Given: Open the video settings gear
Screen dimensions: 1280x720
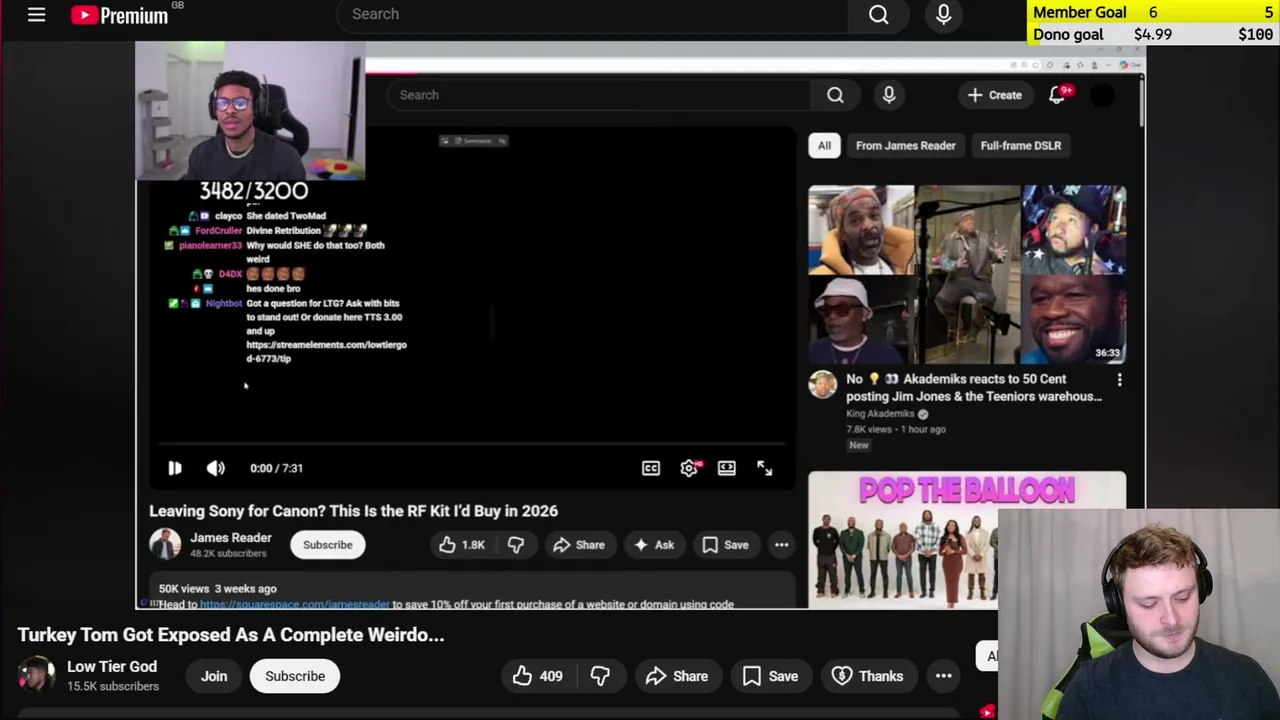Looking at the screenshot, I should pyautogui.click(x=689, y=468).
